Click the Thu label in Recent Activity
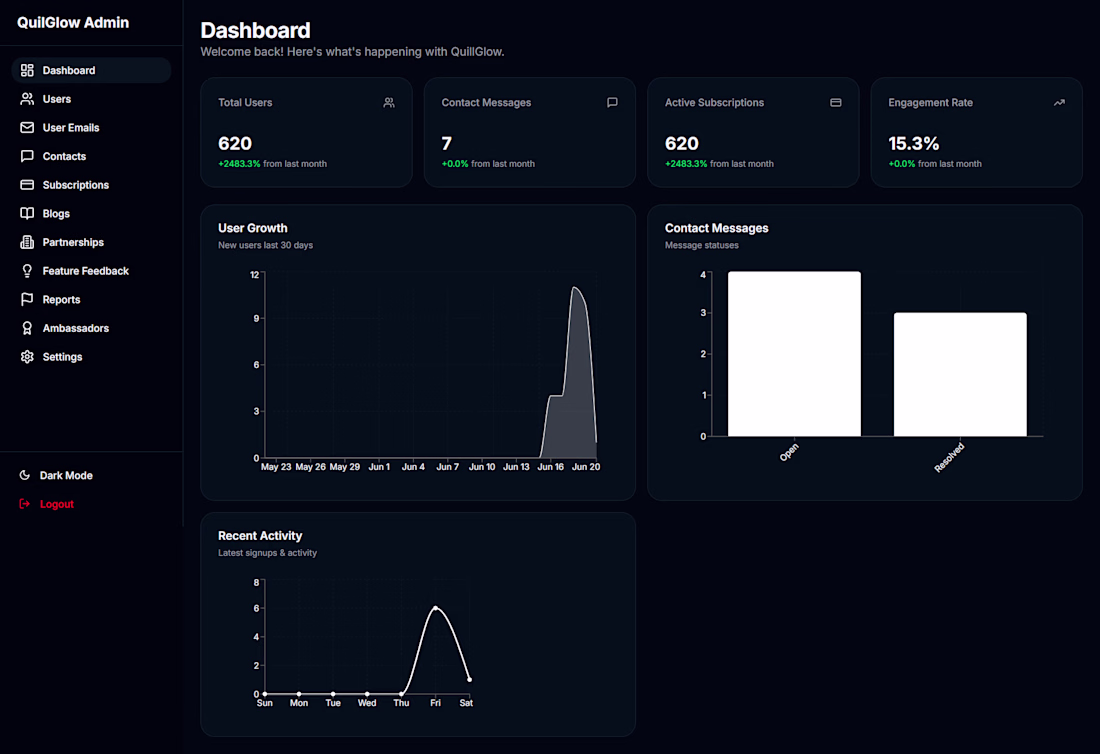The height and width of the screenshot is (754, 1100). [401, 703]
